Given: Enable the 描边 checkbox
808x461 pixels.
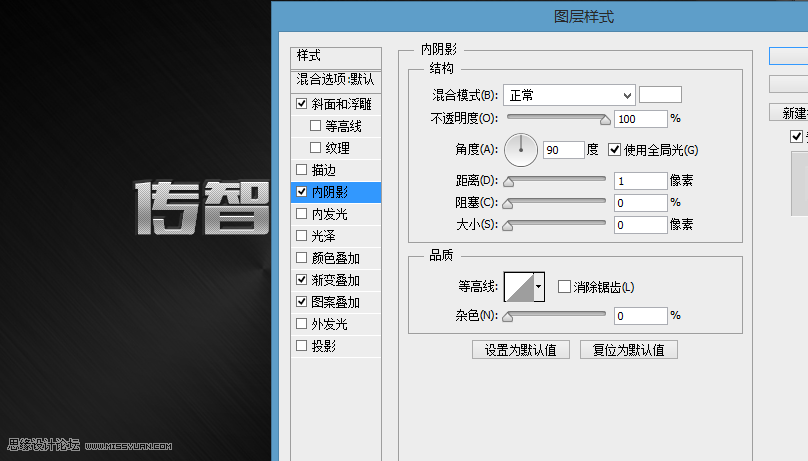Looking at the screenshot, I should [x=301, y=169].
